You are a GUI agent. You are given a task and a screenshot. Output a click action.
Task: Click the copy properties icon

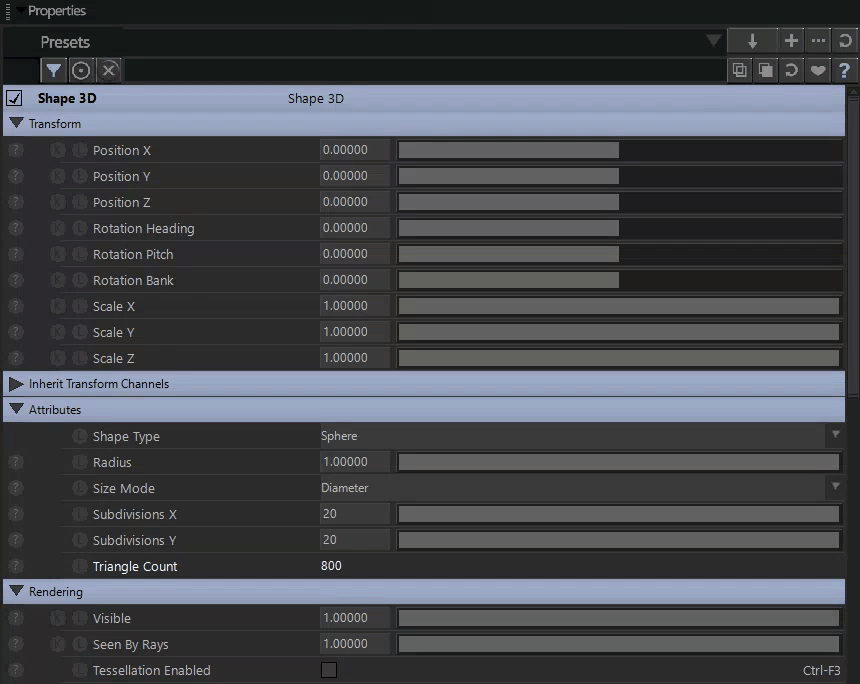(x=739, y=70)
